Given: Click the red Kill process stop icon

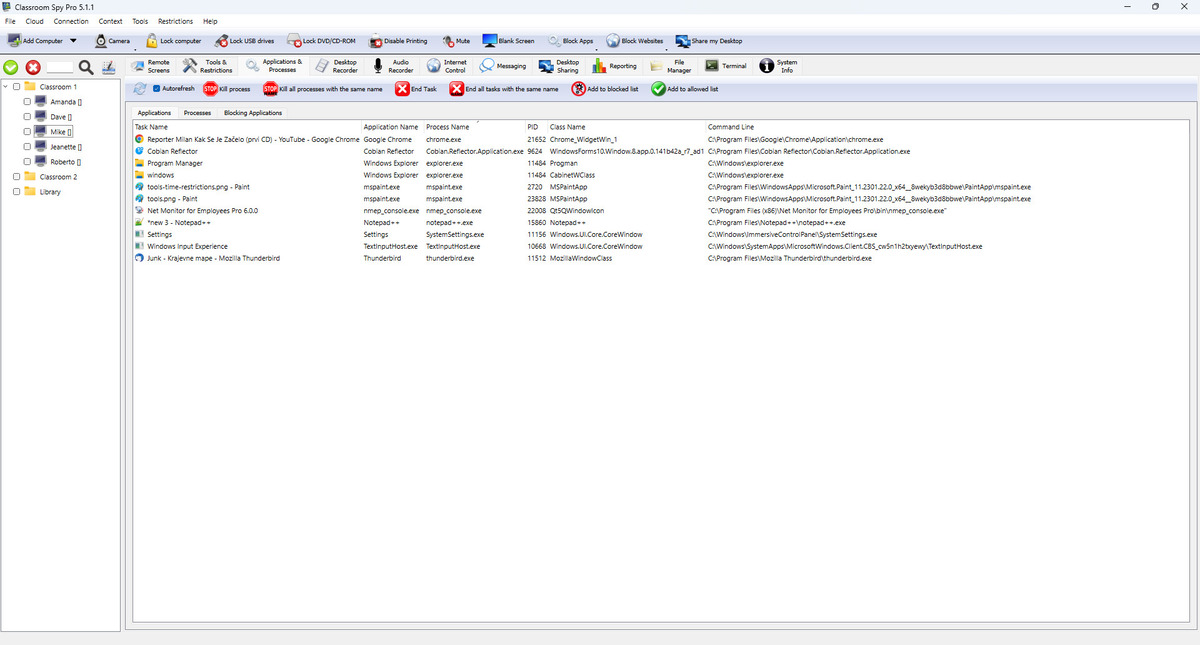Looking at the screenshot, I should click(x=210, y=89).
